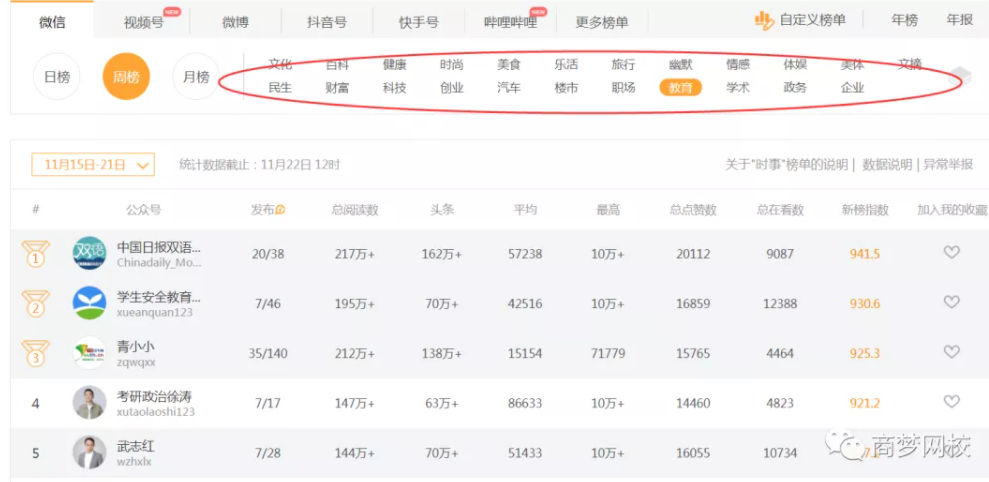The width and height of the screenshot is (989, 482).
Task: Select the 楼市 category
Action: [566, 88]
